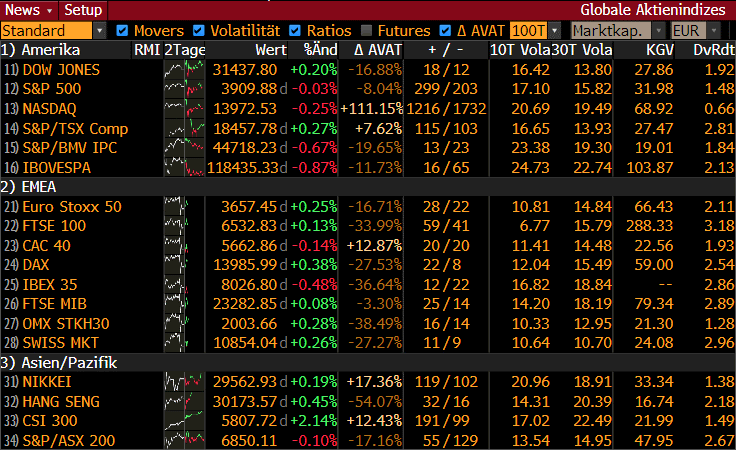Click the Globale Aktienindizes title
Screen dimensions: 736x450
click(x=653, y=10)
